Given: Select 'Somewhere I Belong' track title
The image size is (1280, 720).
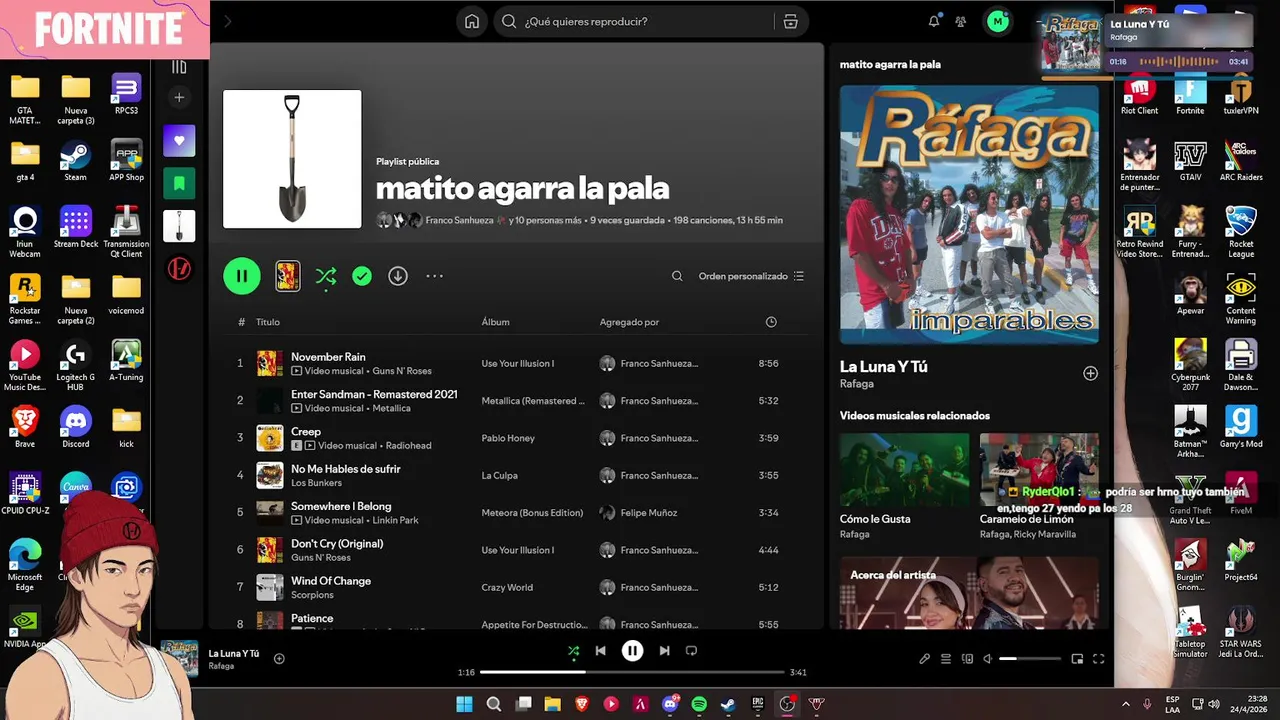Looking at the screenshot, I should pos(341,506).
